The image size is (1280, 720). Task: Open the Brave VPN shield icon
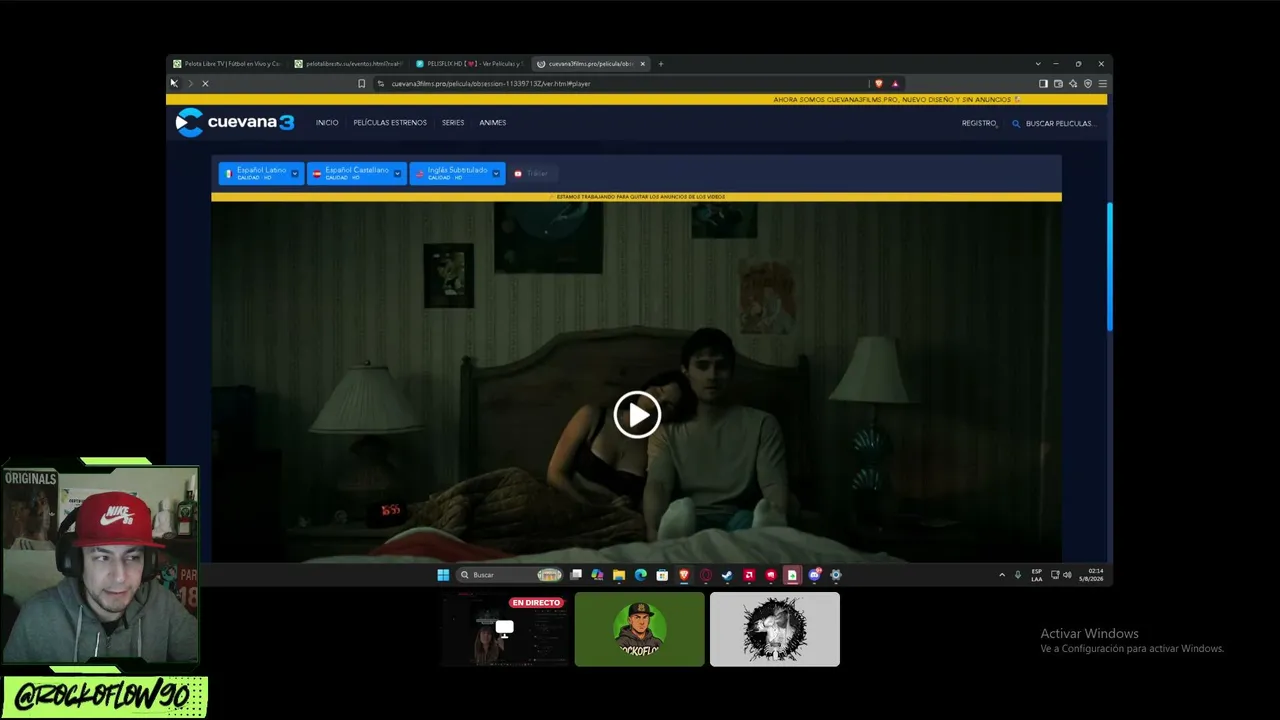point(1088,84)
